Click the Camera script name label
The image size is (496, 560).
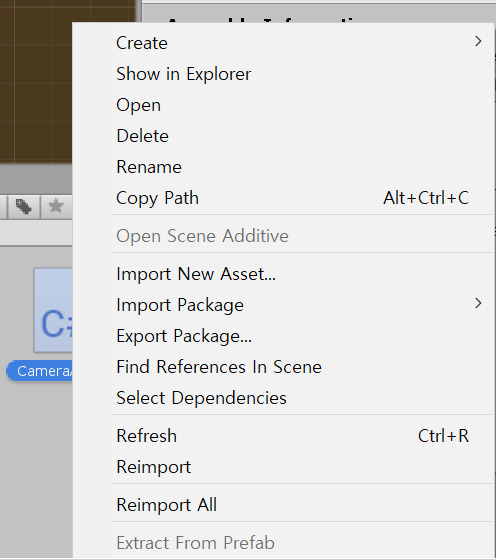click(40, 371)
